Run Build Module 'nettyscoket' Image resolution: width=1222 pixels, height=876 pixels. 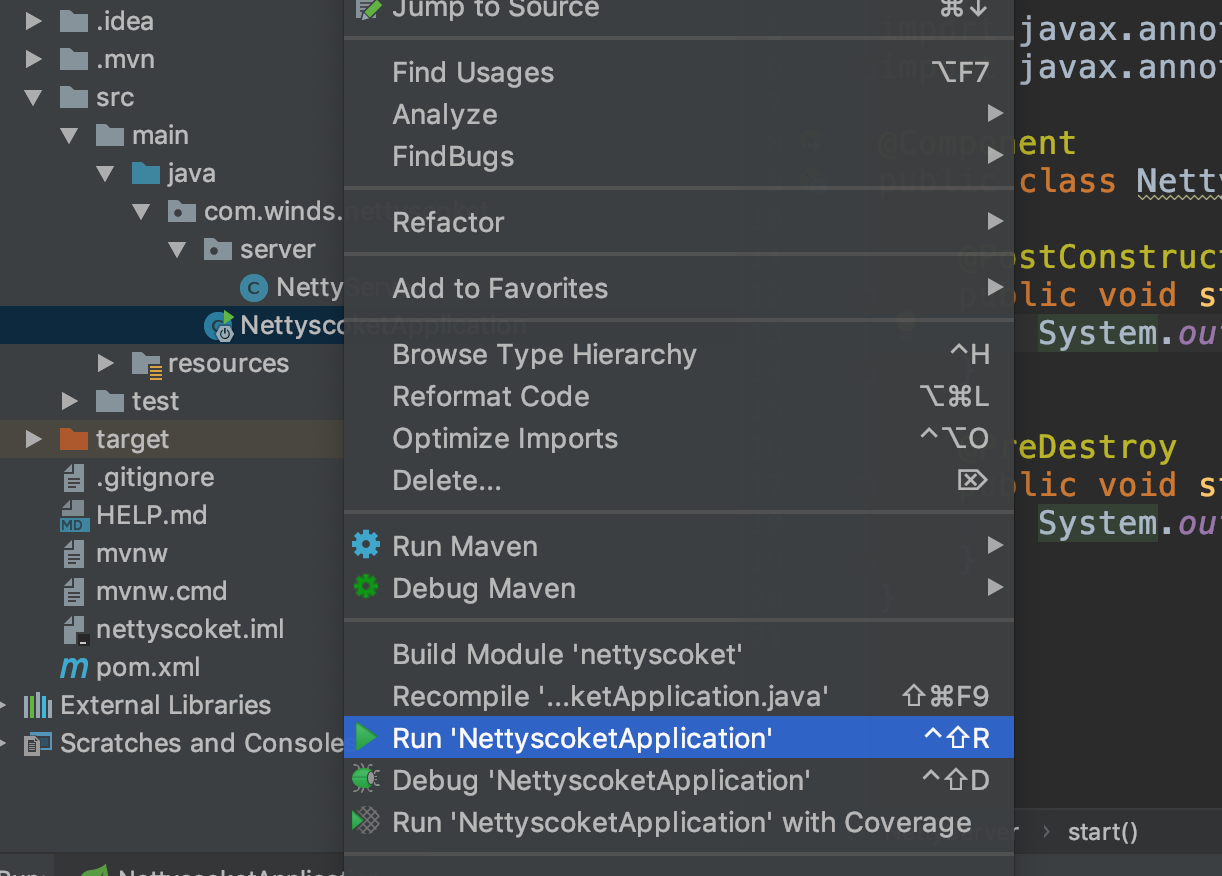pyautogui.click(x=567, y=654)
